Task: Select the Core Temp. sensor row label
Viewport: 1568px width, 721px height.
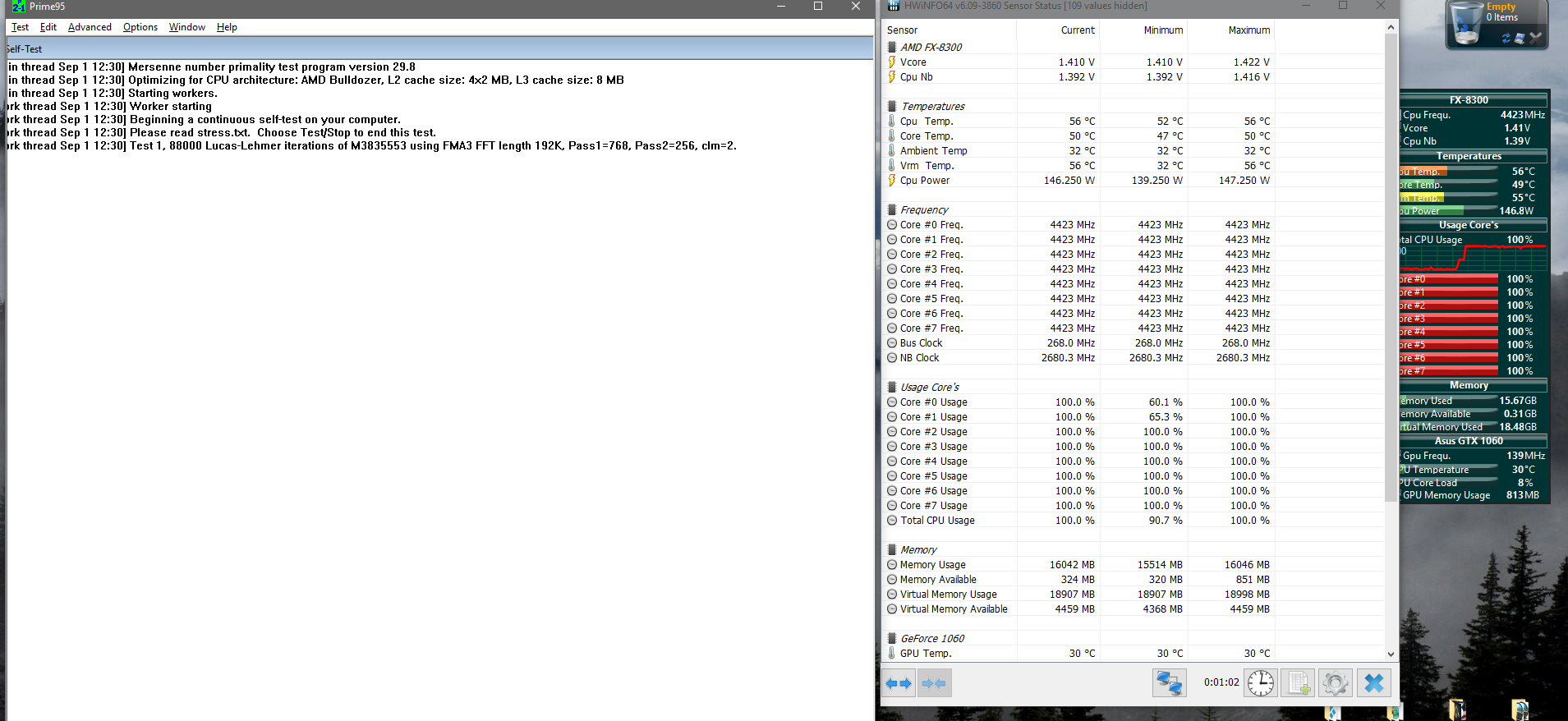Action: coord(927,135)
